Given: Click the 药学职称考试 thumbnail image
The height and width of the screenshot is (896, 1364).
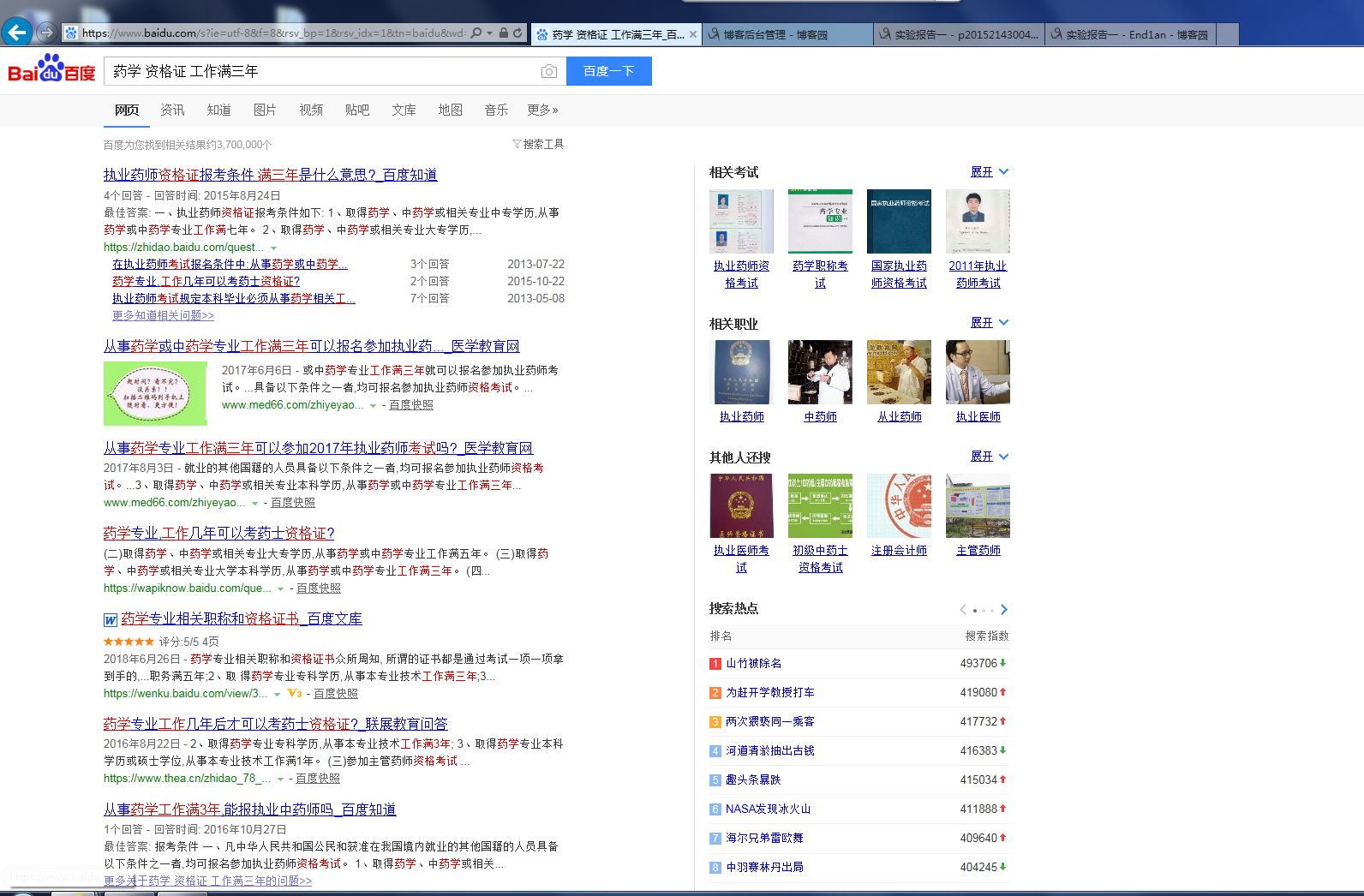Looking at the screenshot, I should [x=820, y=221].
